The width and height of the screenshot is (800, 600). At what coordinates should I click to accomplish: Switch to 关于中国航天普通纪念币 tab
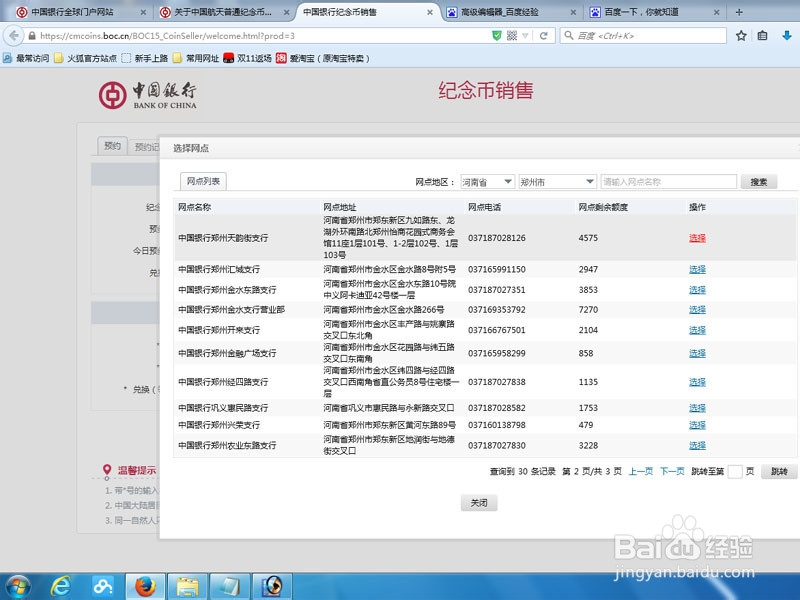(x=223, y=12)
